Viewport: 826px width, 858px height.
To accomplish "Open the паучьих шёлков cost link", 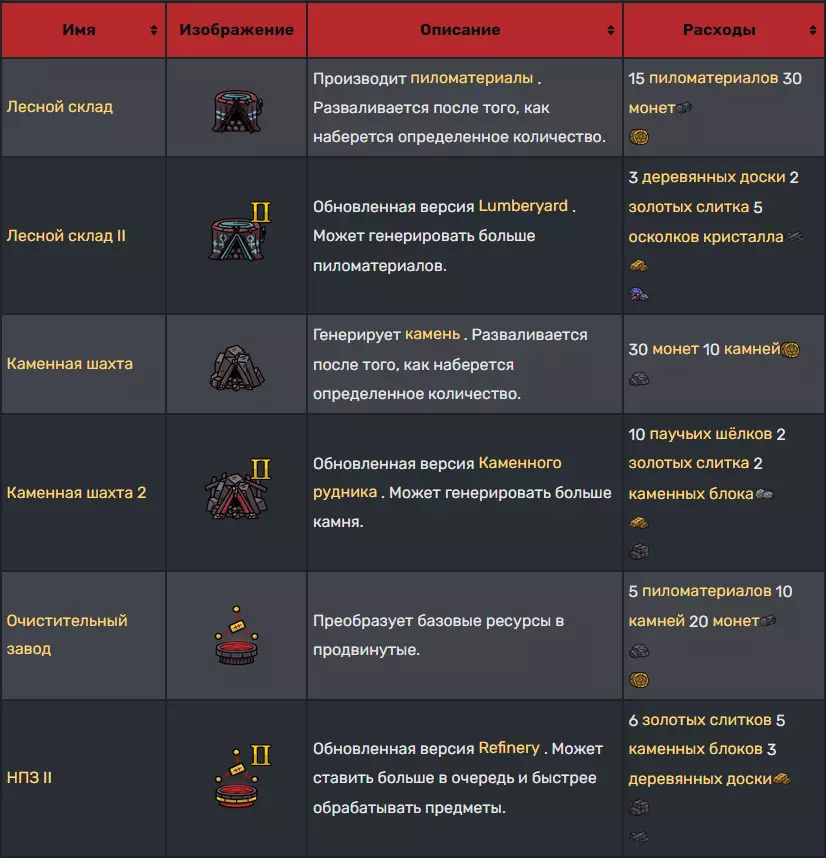I will point(710,435).
